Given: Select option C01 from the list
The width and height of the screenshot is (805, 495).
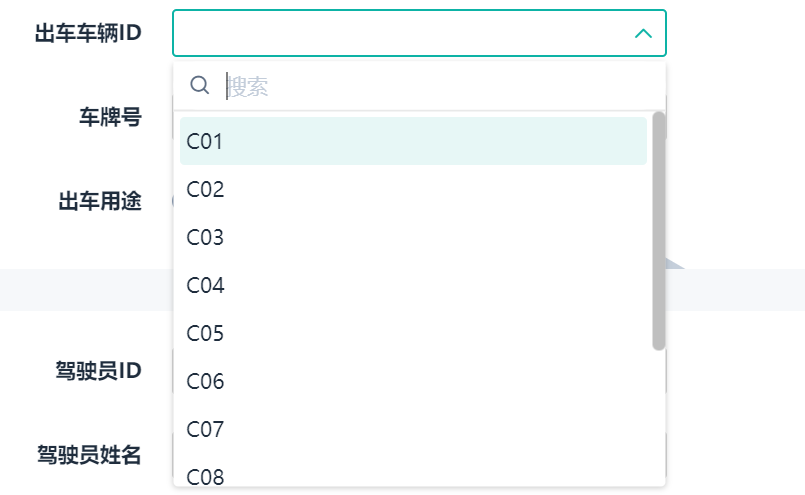Looking at the screenshot, I should pos(413,141).
